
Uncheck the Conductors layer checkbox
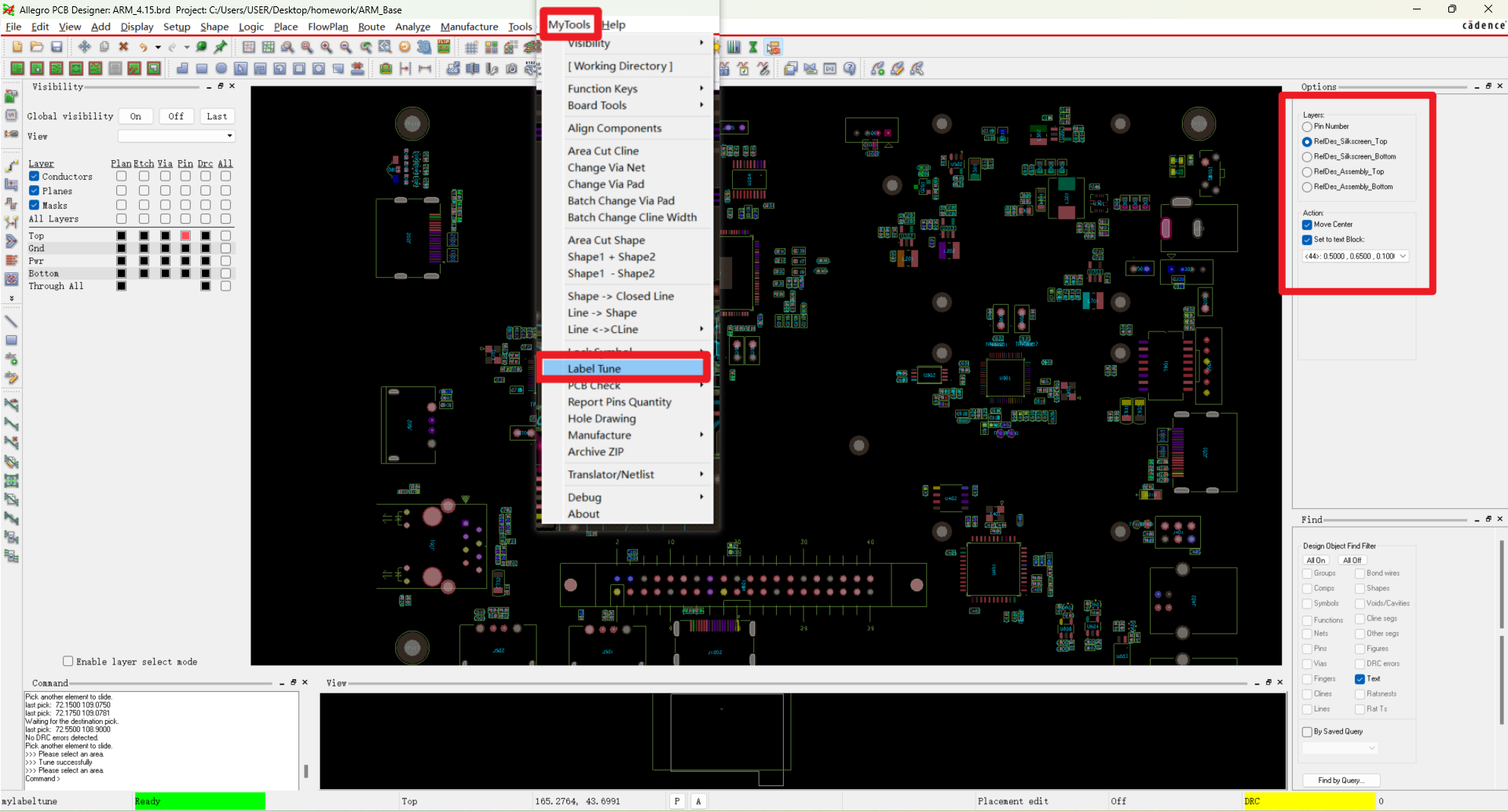coord(35,177)
